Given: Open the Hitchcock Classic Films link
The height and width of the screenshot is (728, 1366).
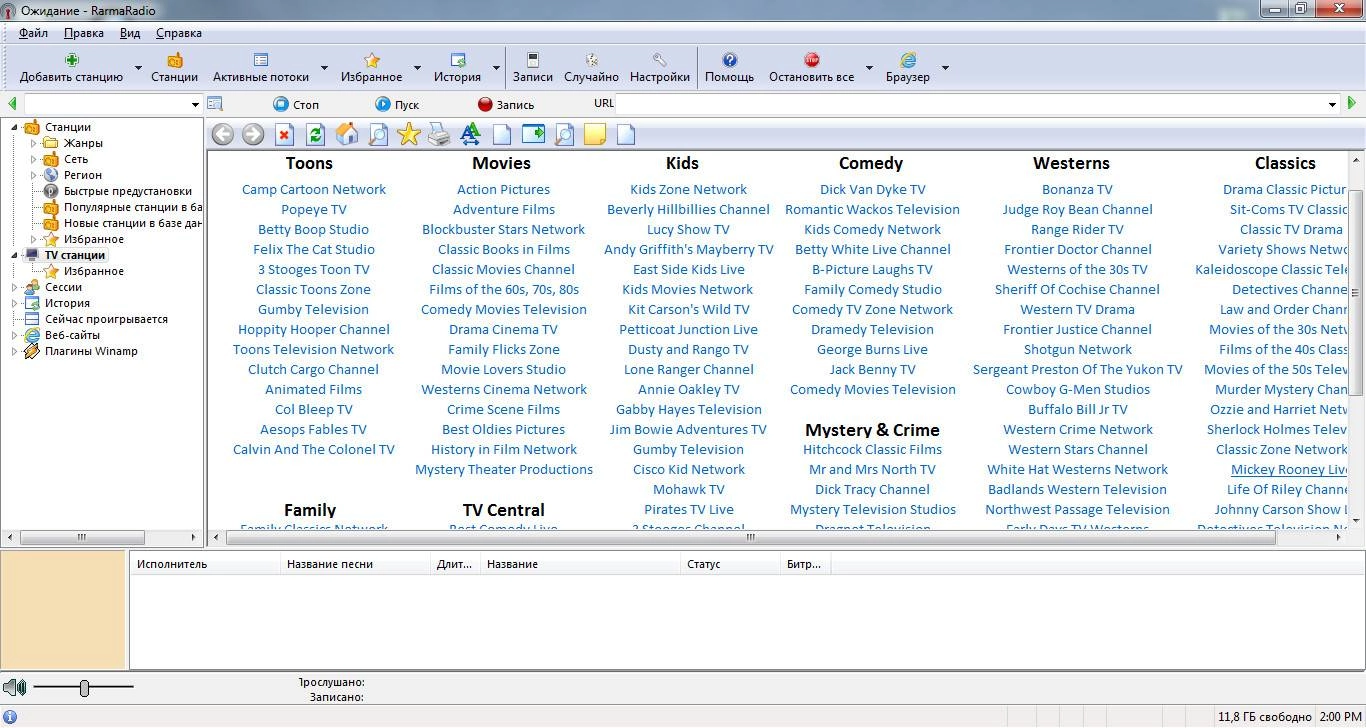Looking at the screenshot, I should tap(872, 449).
